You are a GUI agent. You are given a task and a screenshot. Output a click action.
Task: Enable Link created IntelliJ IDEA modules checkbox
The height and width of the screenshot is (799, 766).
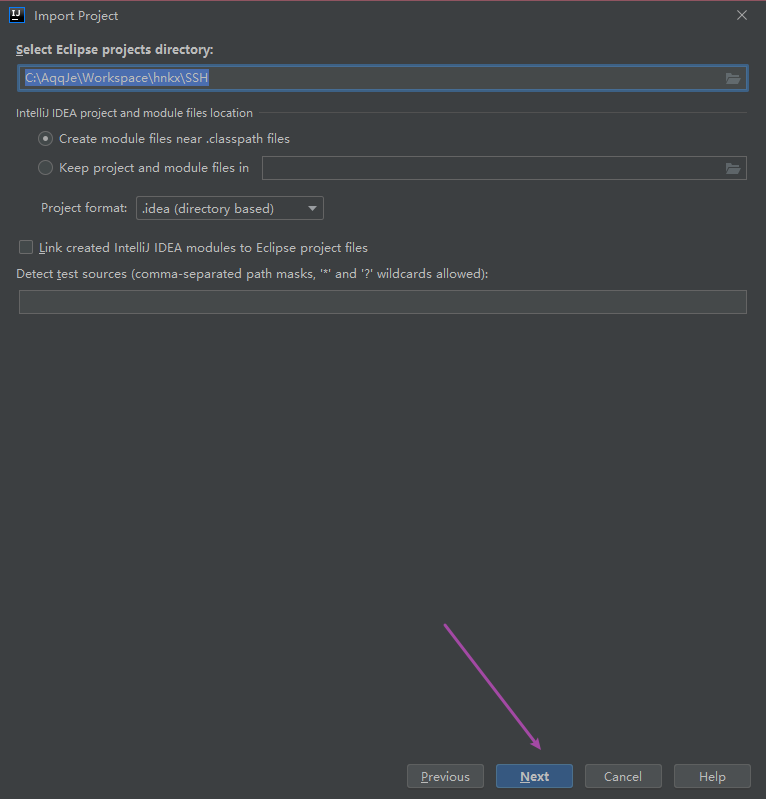click(x=26, y=247)
